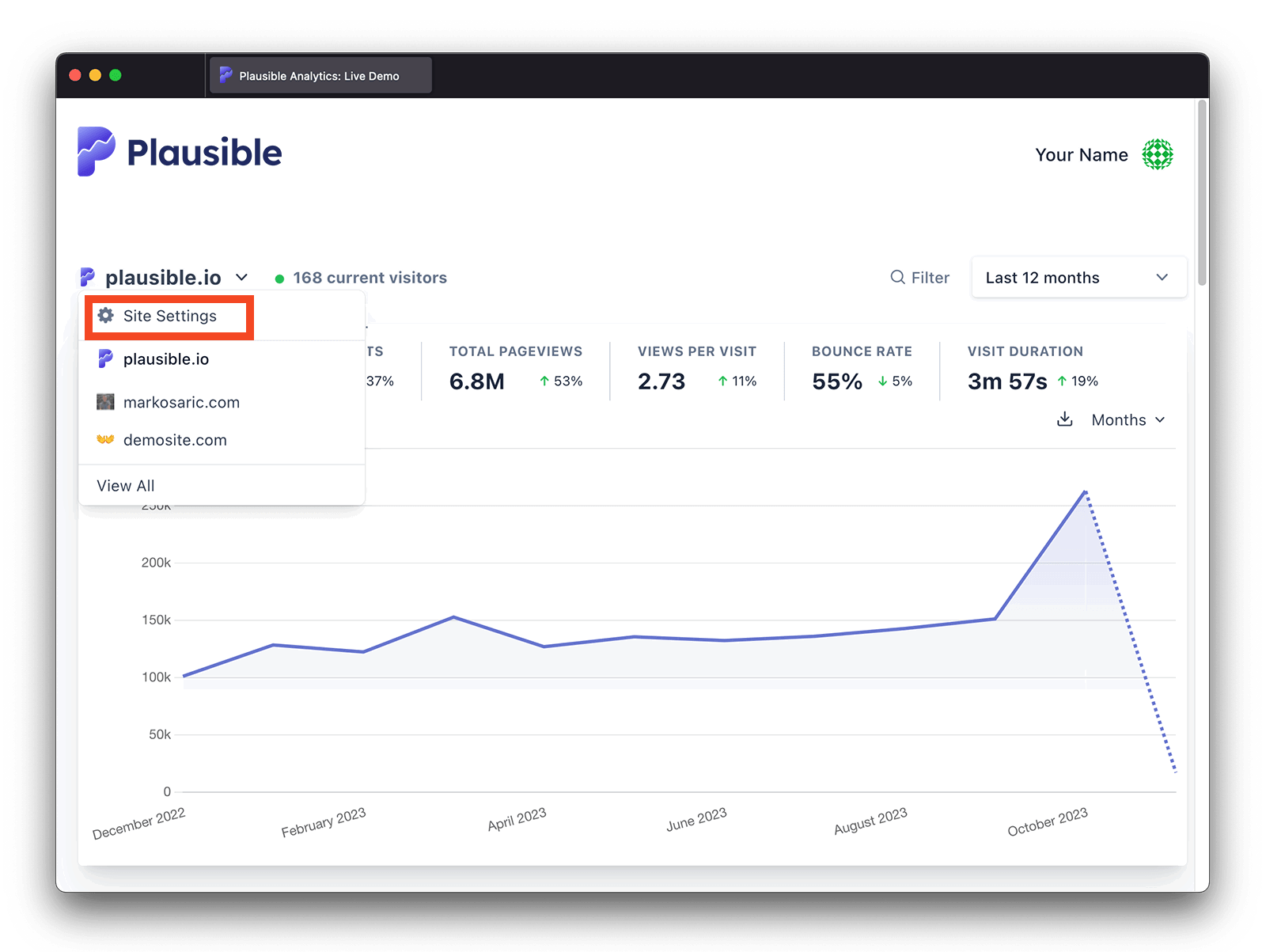The height and width of the screenshot is (952, 1266).
Task: Click the Plausible favicon in the browser tab
Action: tap(226, 74)
